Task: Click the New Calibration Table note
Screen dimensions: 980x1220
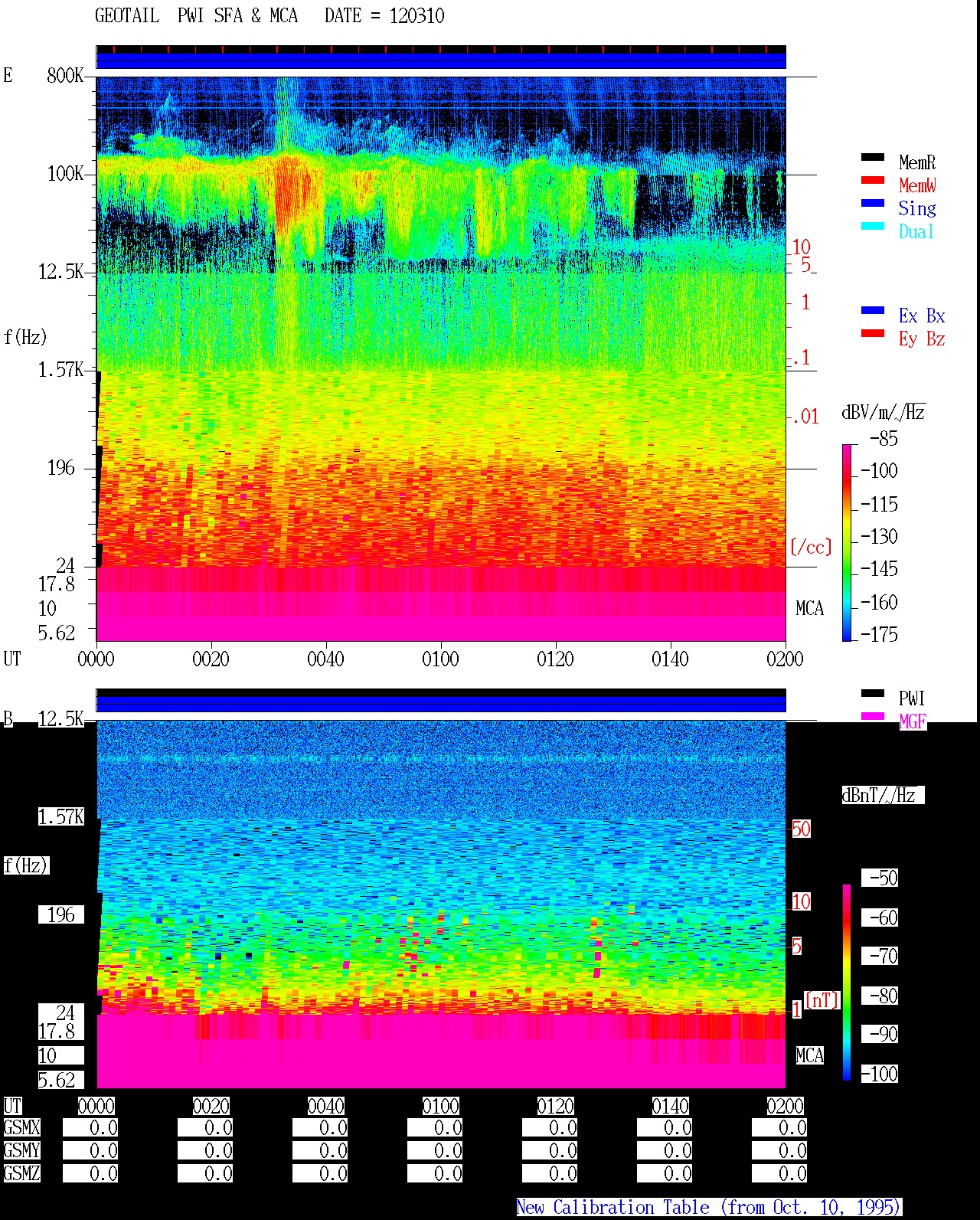Action: coord(709,1208)
